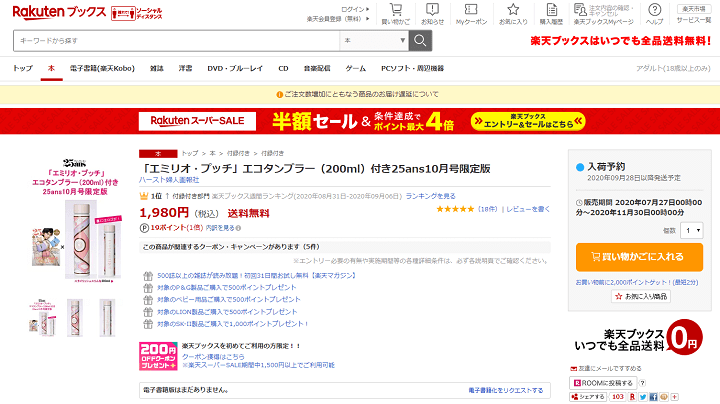
Task: Switch to the 雑誌 tab
Action: point(157,68)
